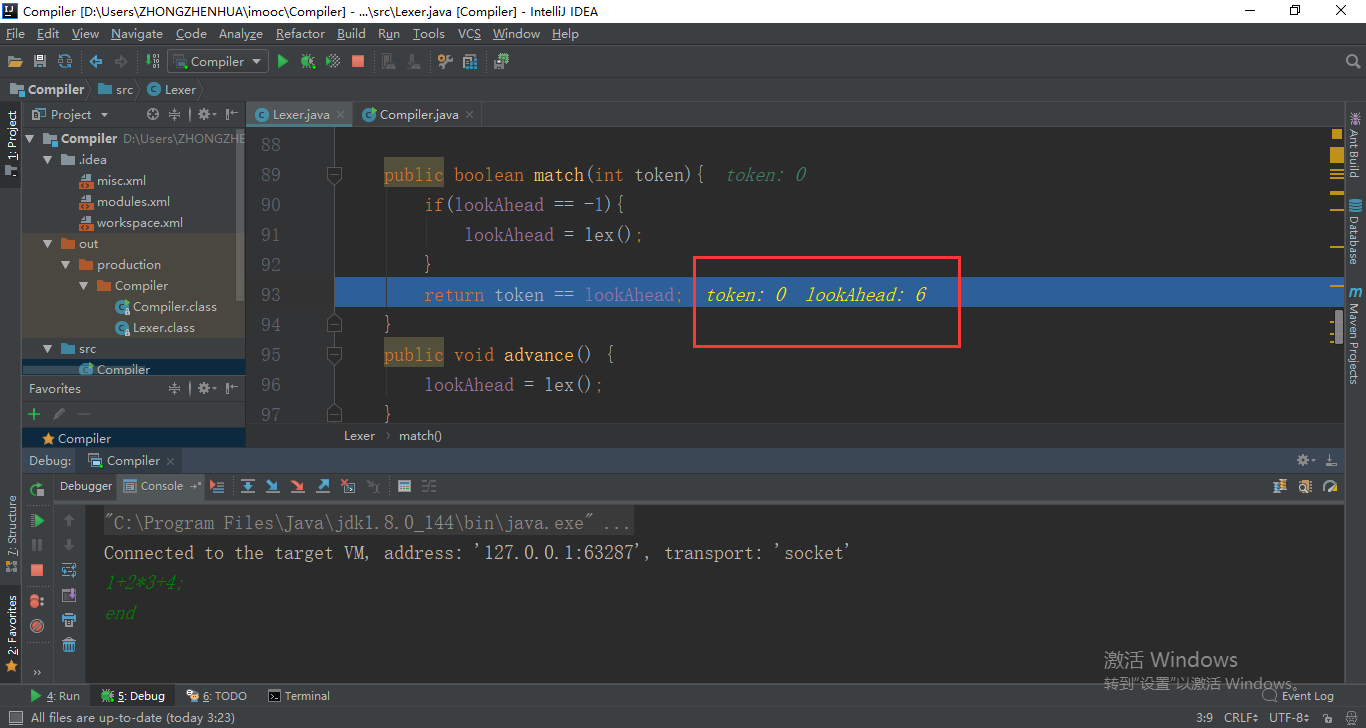Click Show Execution Point icon
The height and width of the screenshot is (728, 1366).
[x=217, y=486]
